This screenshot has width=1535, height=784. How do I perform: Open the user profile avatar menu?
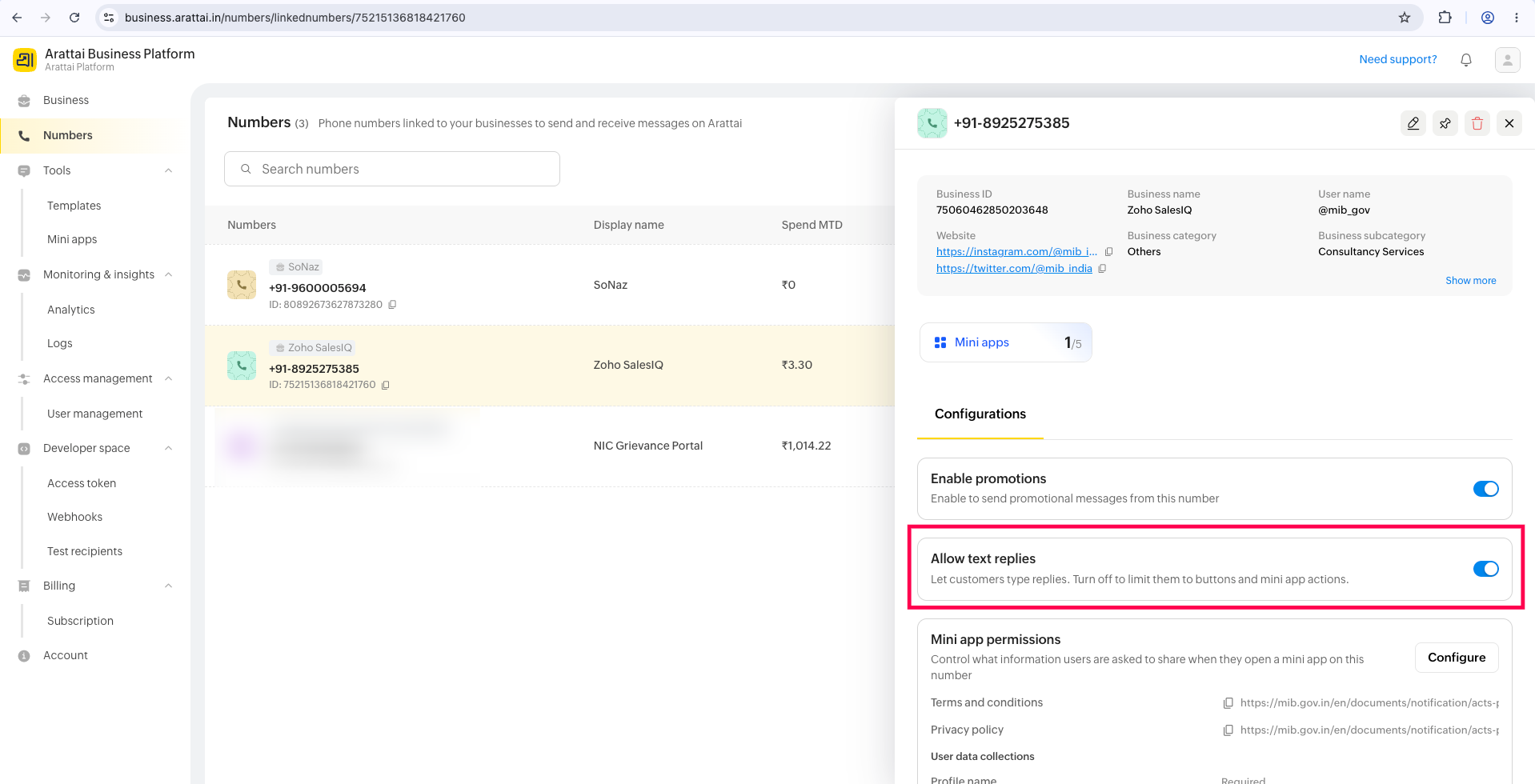(x=1508, y=60)
